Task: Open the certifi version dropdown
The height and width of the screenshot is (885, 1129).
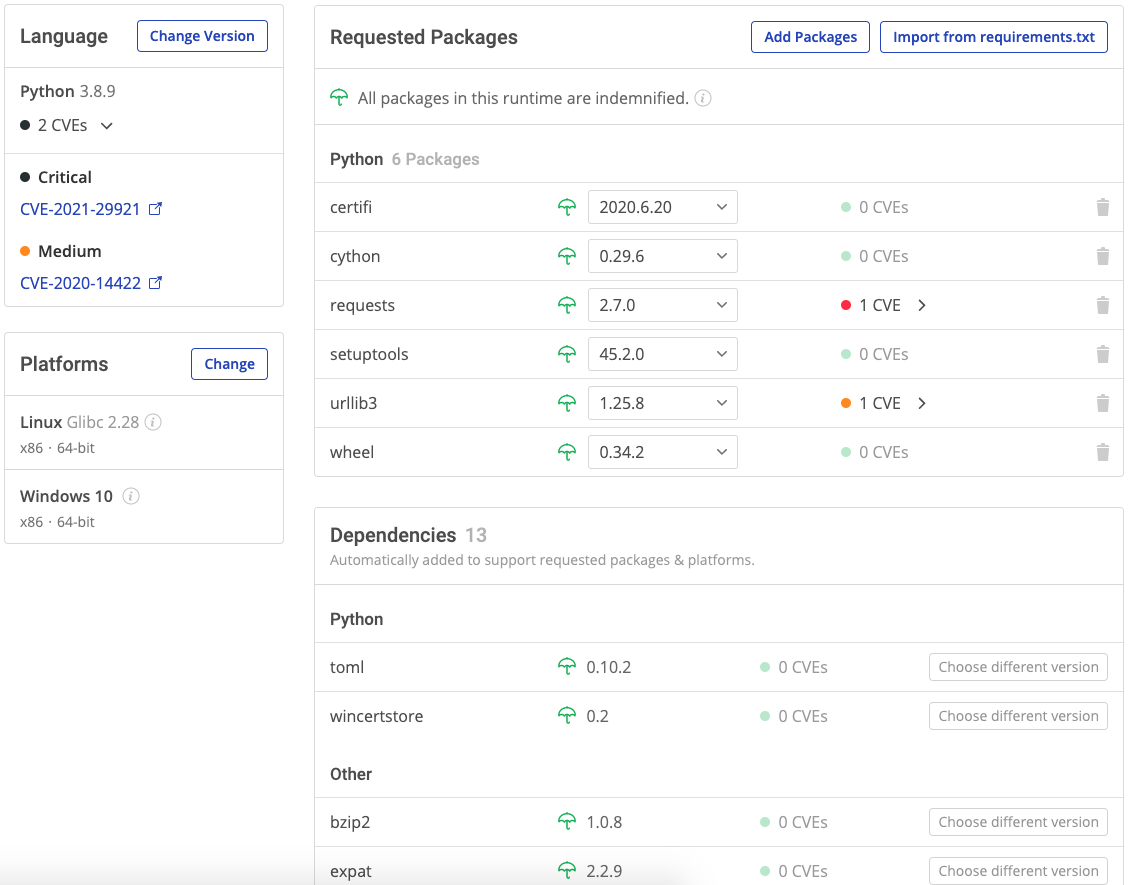Action: tap(662, 207)
